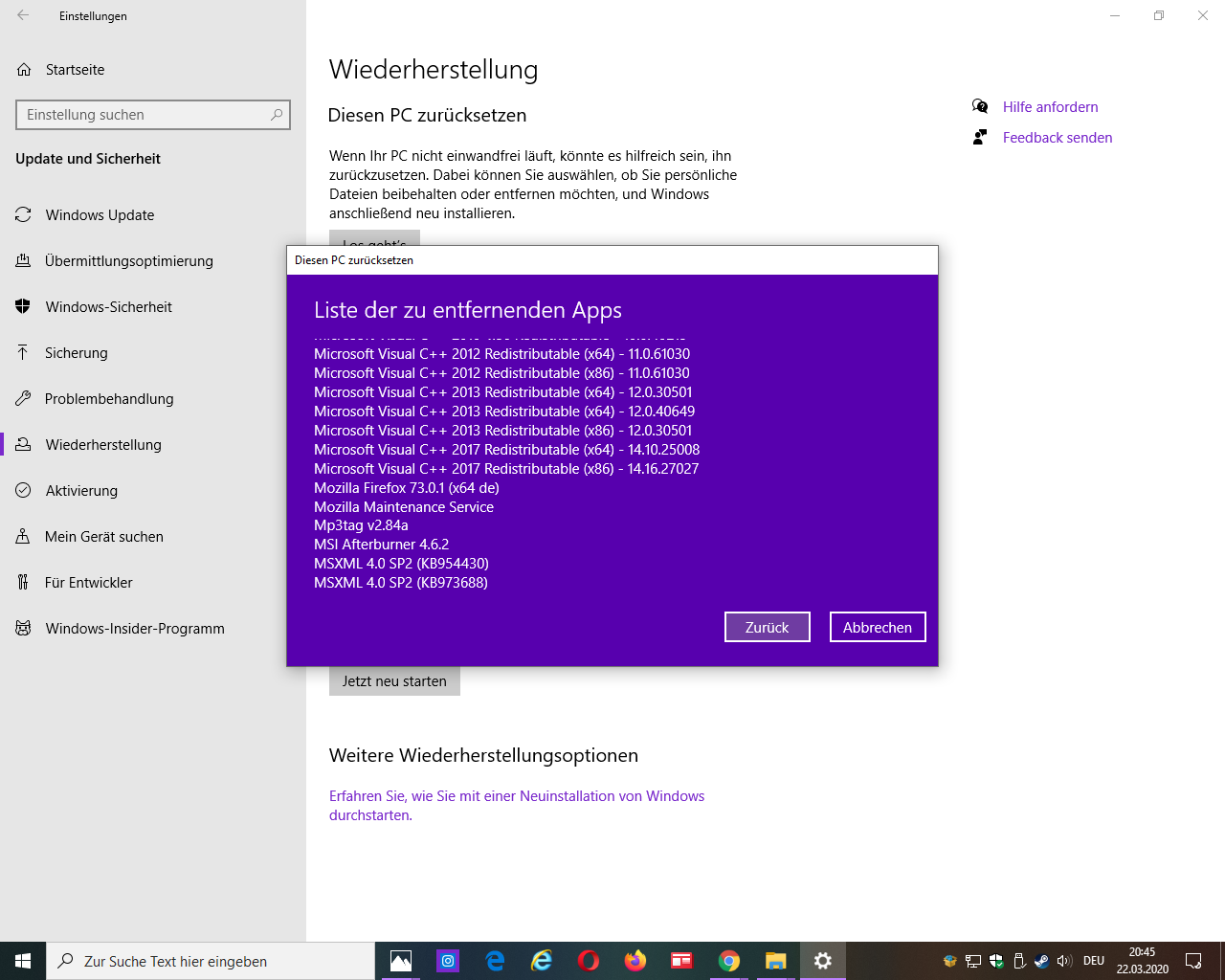Select MSXML 4.0 SP2 (KB954430) entry
The image size is (1225, 980).
click(401, 564)
